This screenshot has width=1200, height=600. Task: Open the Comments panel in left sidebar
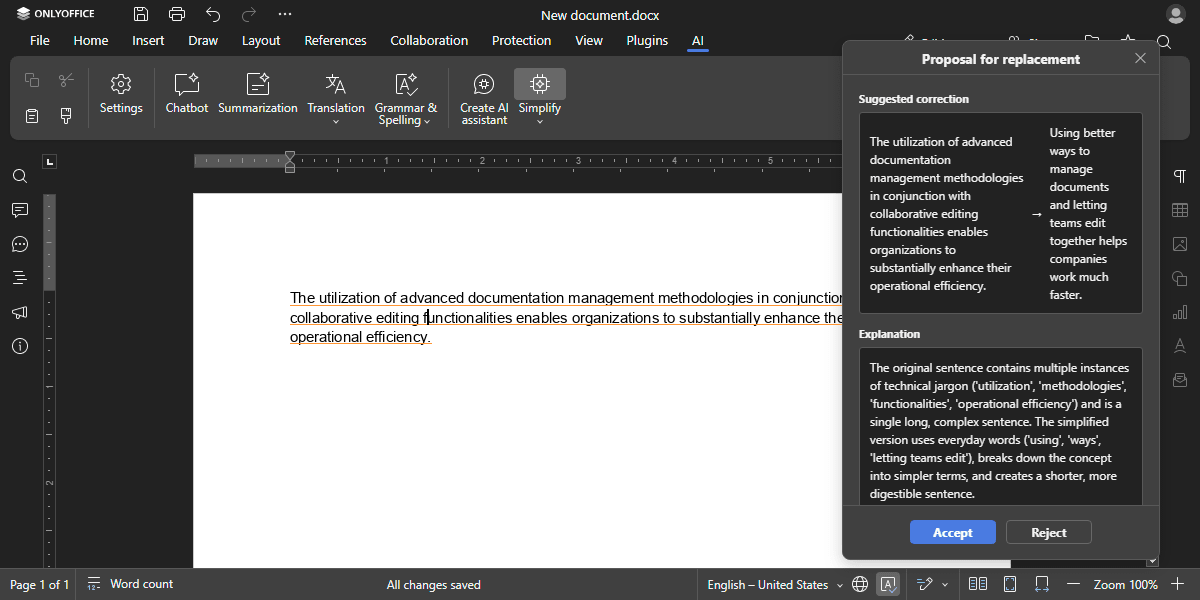[20, 210]
